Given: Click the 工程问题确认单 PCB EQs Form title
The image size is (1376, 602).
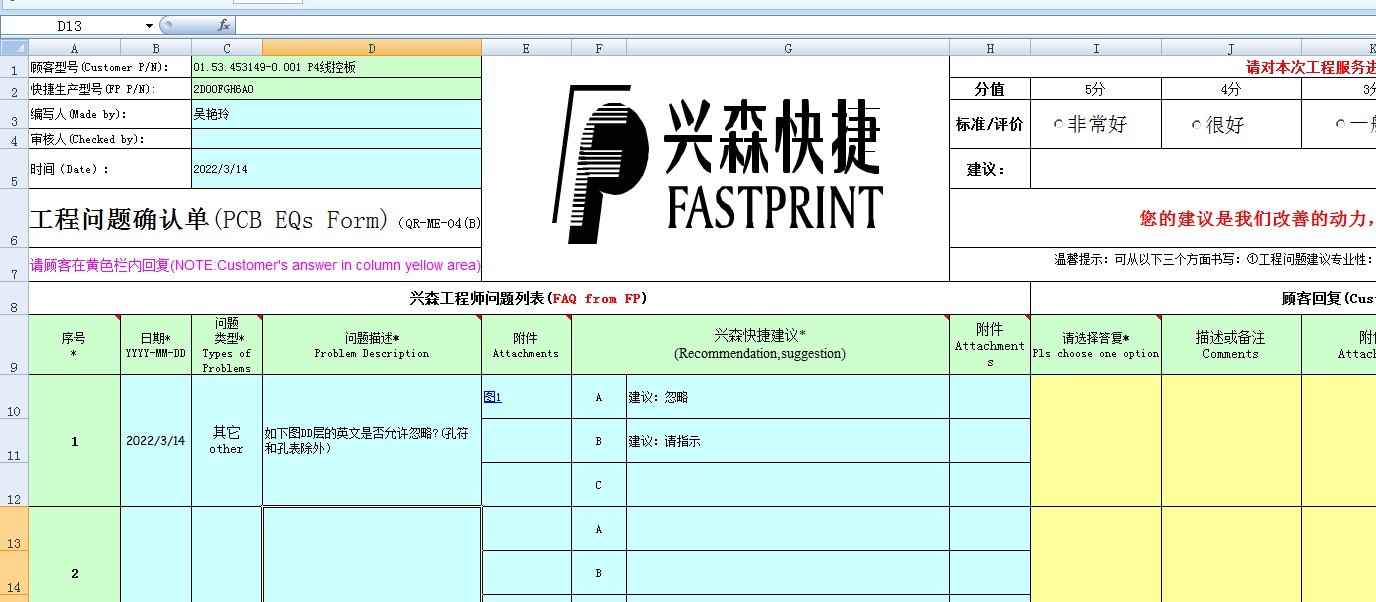Looking at the screenshot, I should (x=255, y=219).
